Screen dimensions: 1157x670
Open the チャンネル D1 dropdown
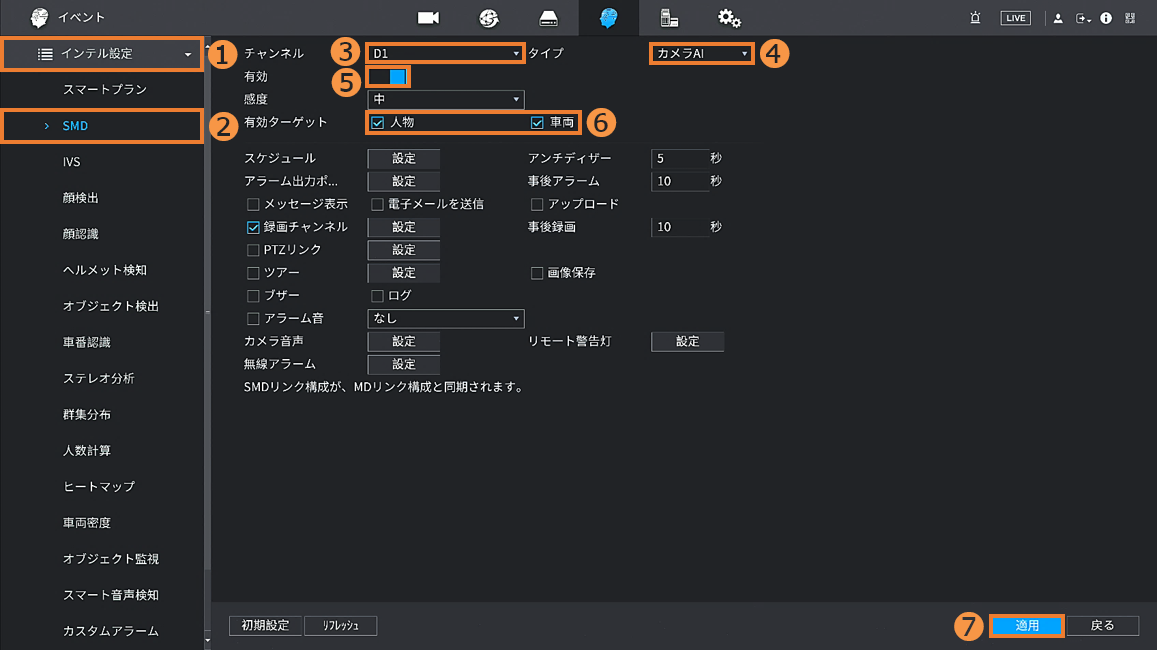(445, 53)
